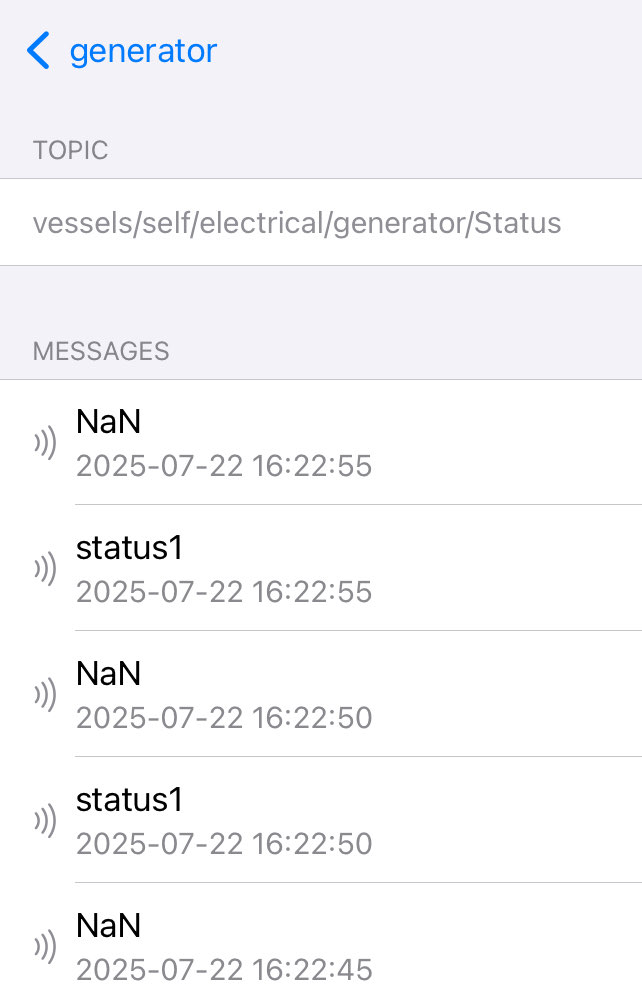Open the NaN message title from 16:22:55
The height and width of the screenshot is (992, 642).
pyautogui.click(x=108, y=421)
